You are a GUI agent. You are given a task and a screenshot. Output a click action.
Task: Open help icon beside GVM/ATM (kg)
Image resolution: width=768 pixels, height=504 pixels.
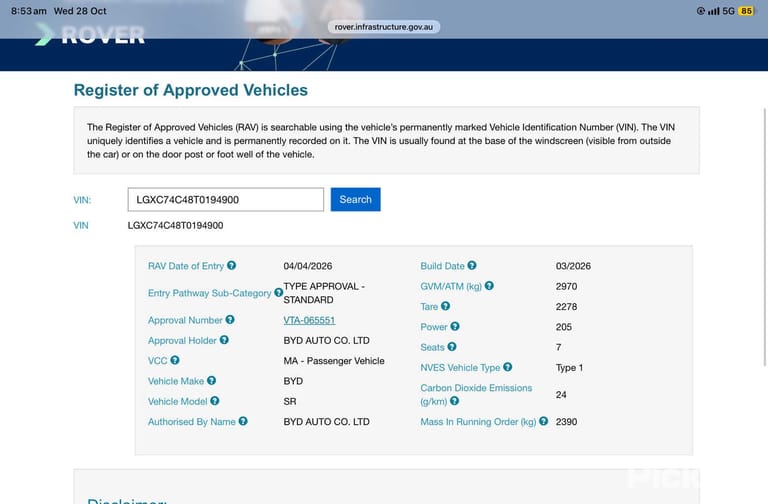489,286
